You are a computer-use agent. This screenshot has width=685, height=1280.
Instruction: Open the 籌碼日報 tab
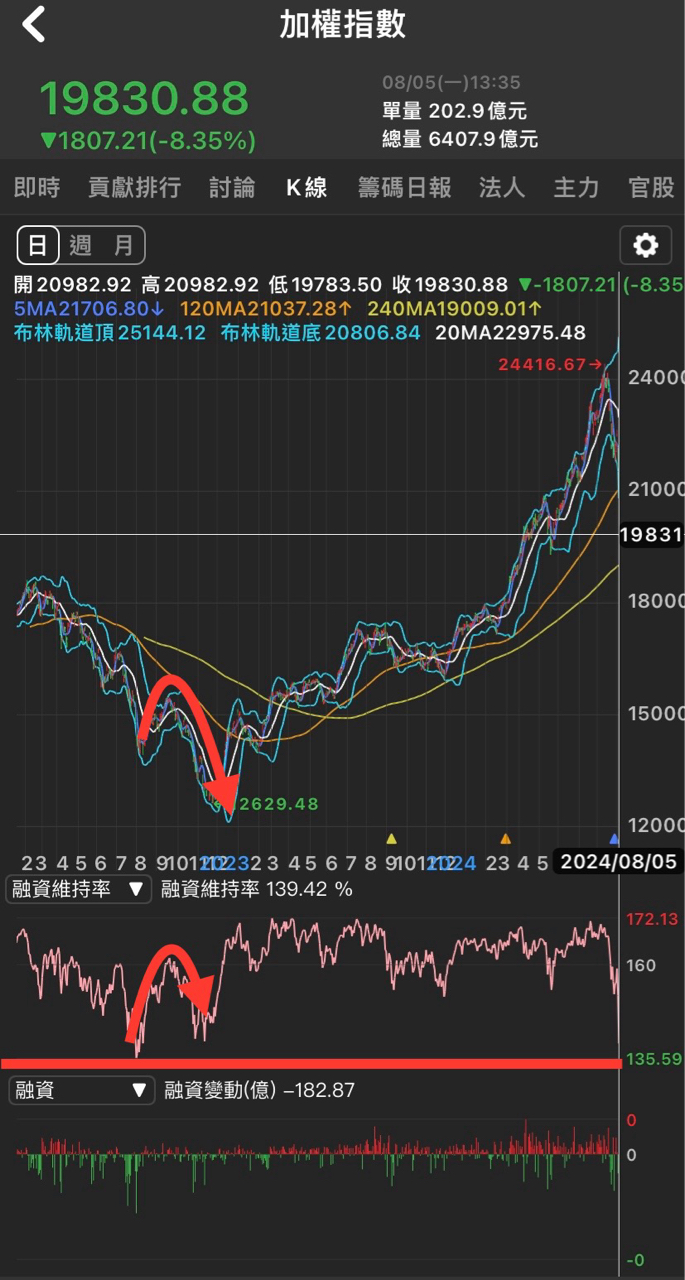click(404, 187)
